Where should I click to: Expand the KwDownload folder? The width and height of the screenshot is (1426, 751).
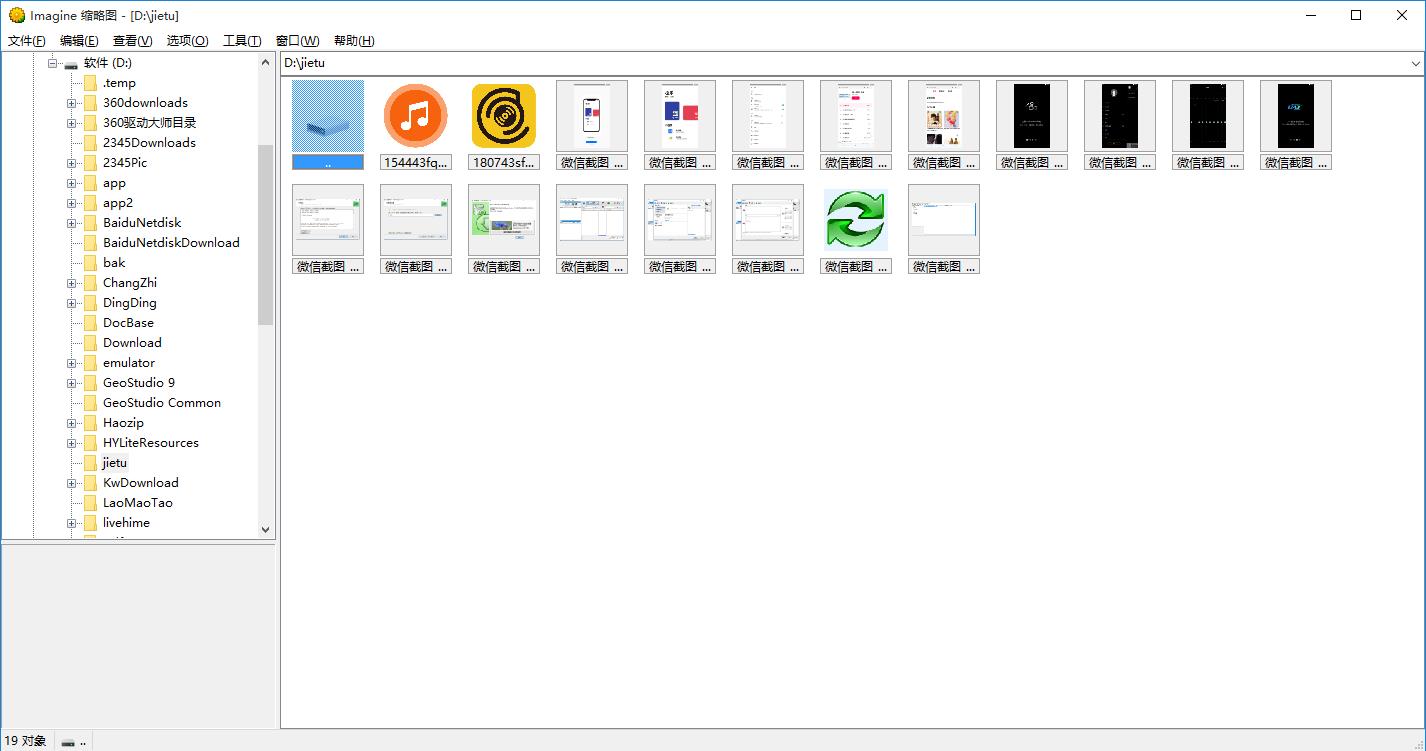tap(72, 483)
